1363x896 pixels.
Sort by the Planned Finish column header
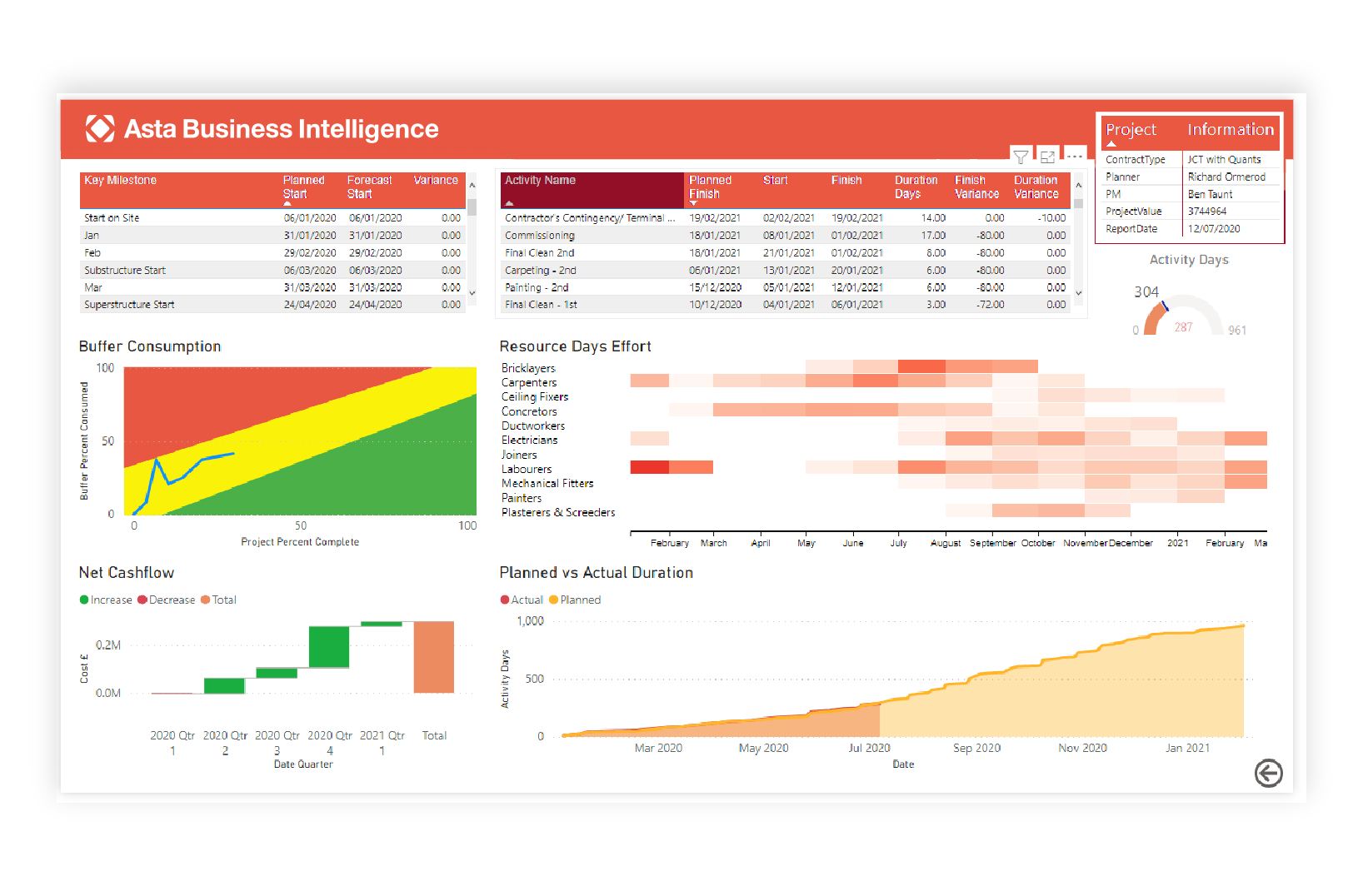coord(710,187)
